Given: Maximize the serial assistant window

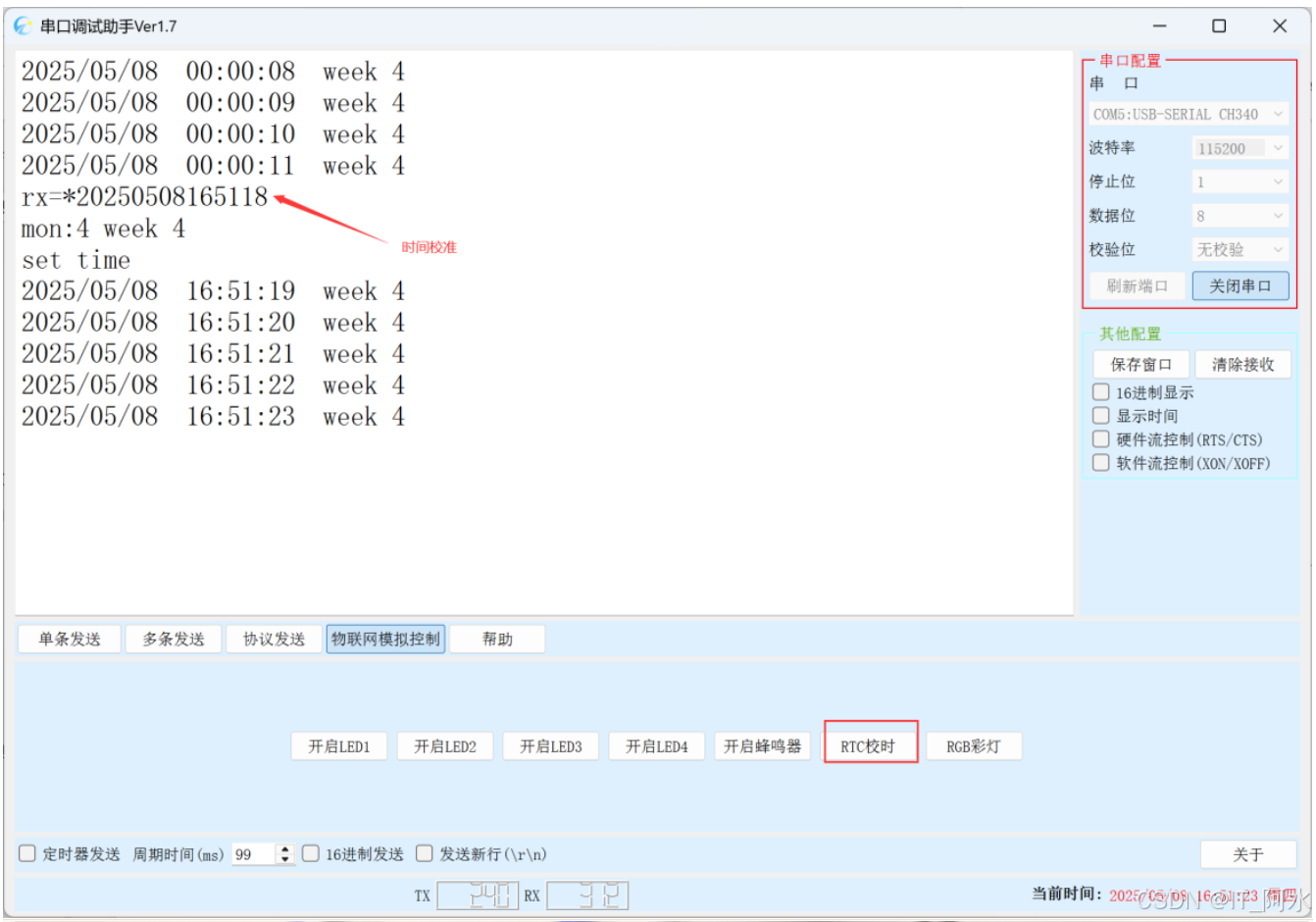Looking at the screenshot, I should [x=1219, y=26].
